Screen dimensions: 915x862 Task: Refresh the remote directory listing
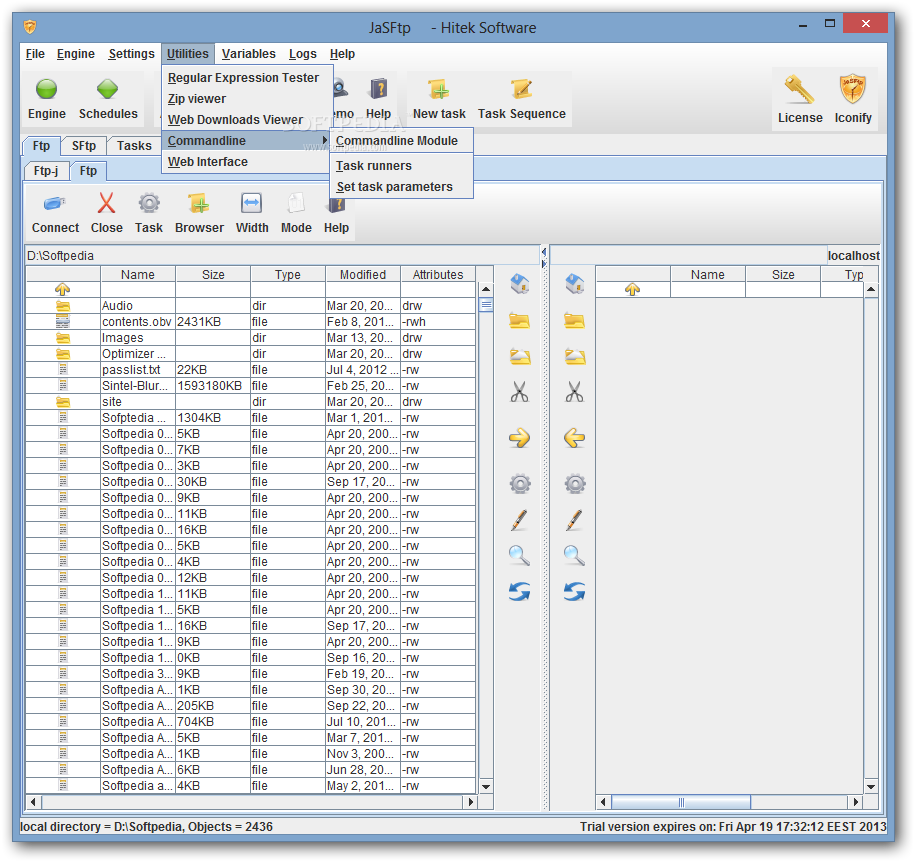point(575,592)
